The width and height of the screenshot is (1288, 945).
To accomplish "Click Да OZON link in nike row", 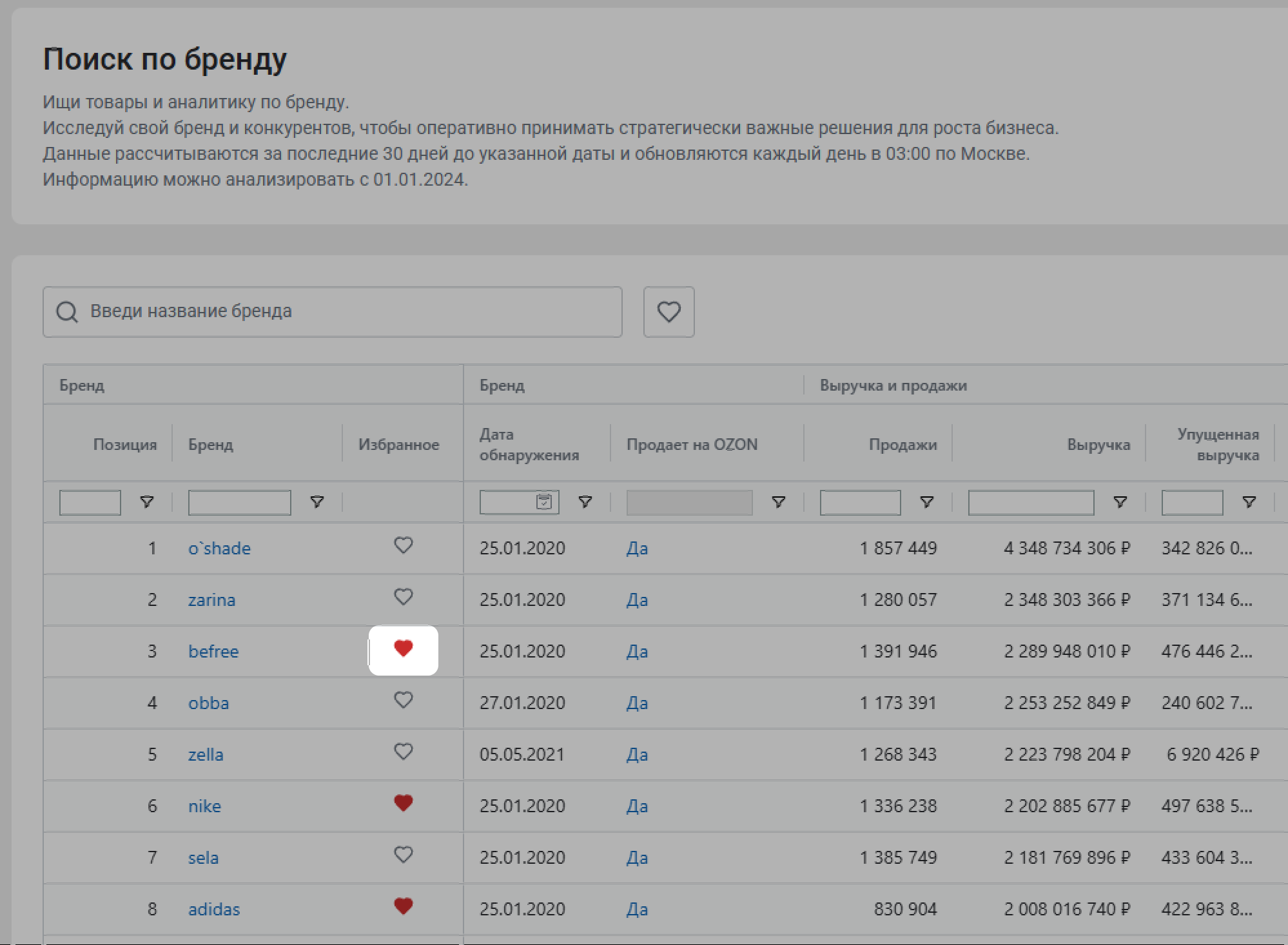I will 637,806.
